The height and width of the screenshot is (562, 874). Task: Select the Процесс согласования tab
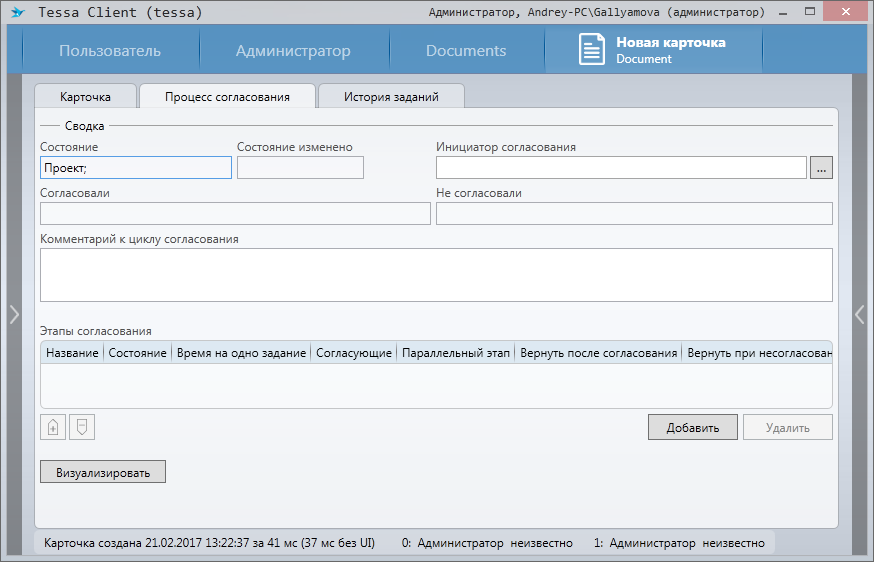pyautogui.click(x=227, y=97)
